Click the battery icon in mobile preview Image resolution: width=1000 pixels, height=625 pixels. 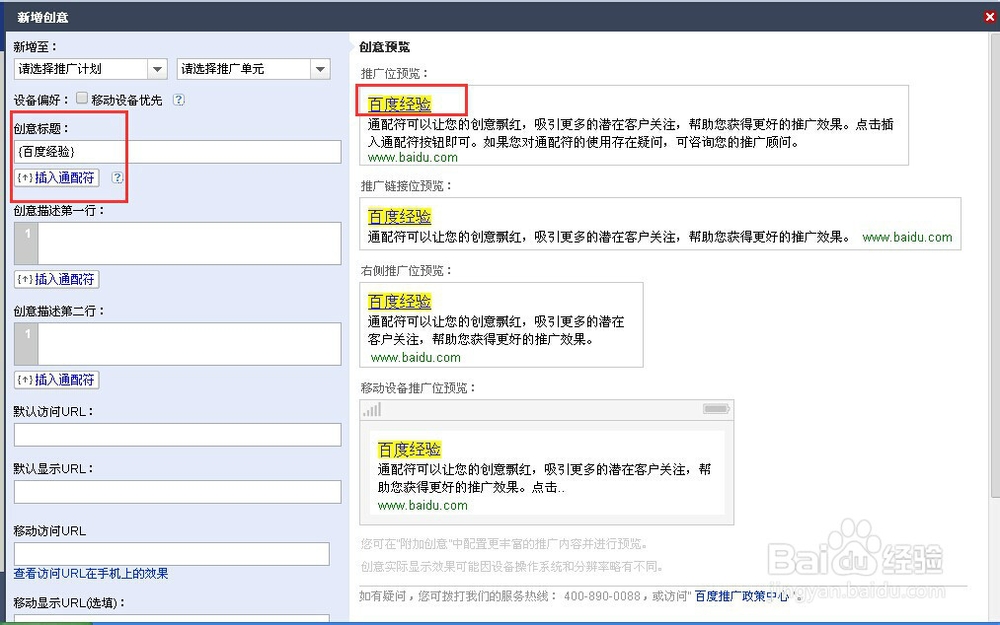click(716, 409)
